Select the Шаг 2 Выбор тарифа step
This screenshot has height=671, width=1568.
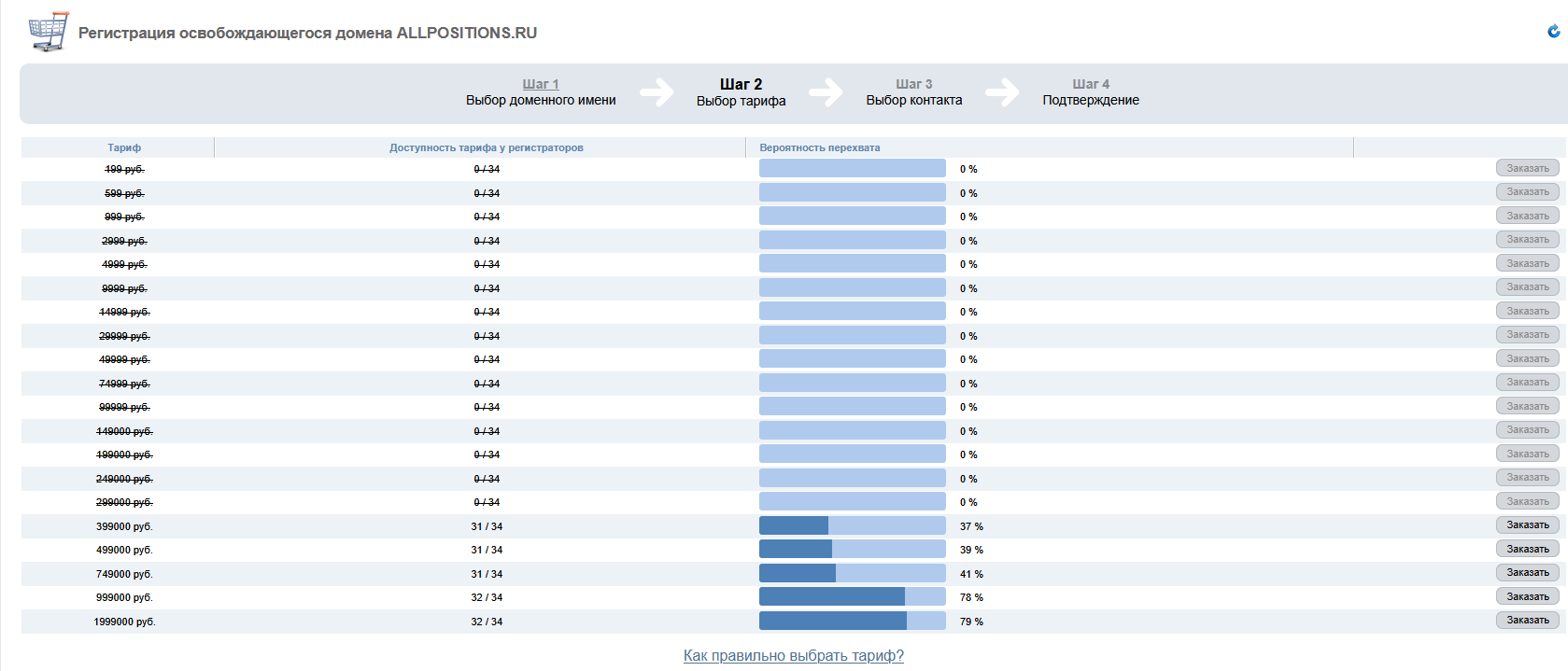pyautogui.click(x=741, y=92)
